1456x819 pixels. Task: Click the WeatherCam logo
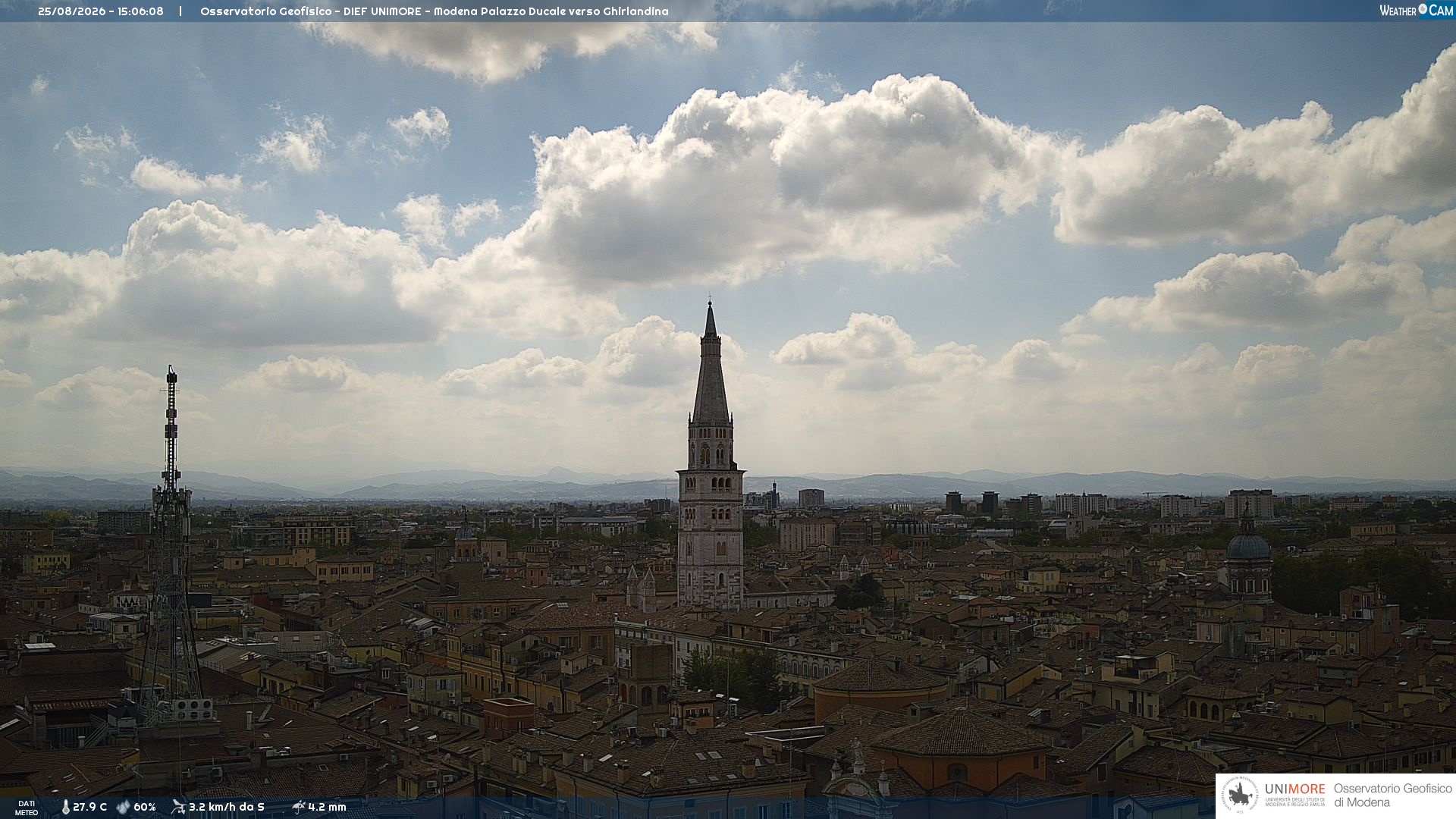pos(1416,11)
